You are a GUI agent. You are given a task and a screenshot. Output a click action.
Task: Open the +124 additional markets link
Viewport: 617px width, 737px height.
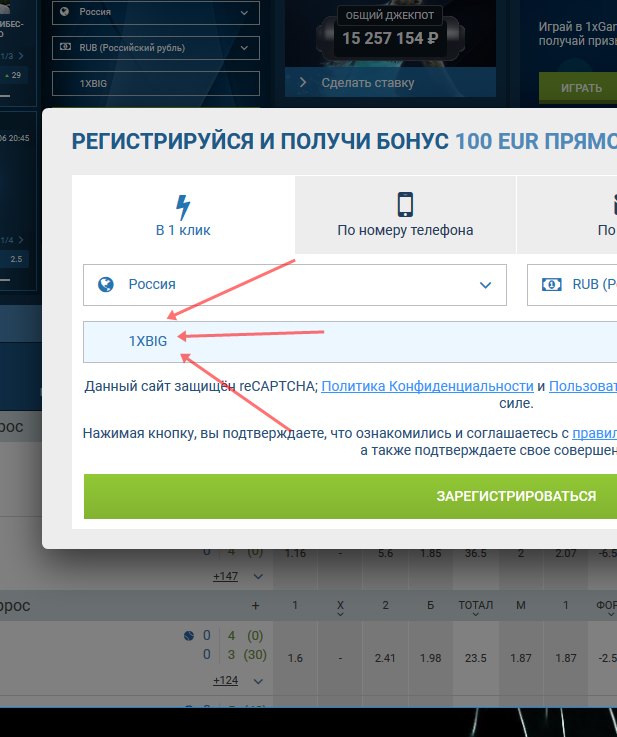point(225,681)
